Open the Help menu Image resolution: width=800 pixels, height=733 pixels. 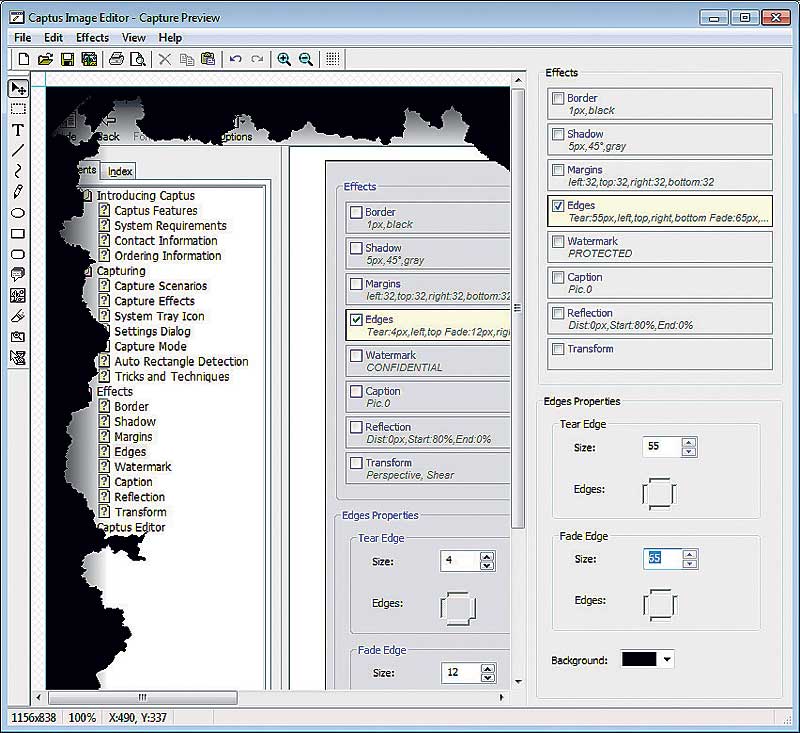tap(170, 38)
